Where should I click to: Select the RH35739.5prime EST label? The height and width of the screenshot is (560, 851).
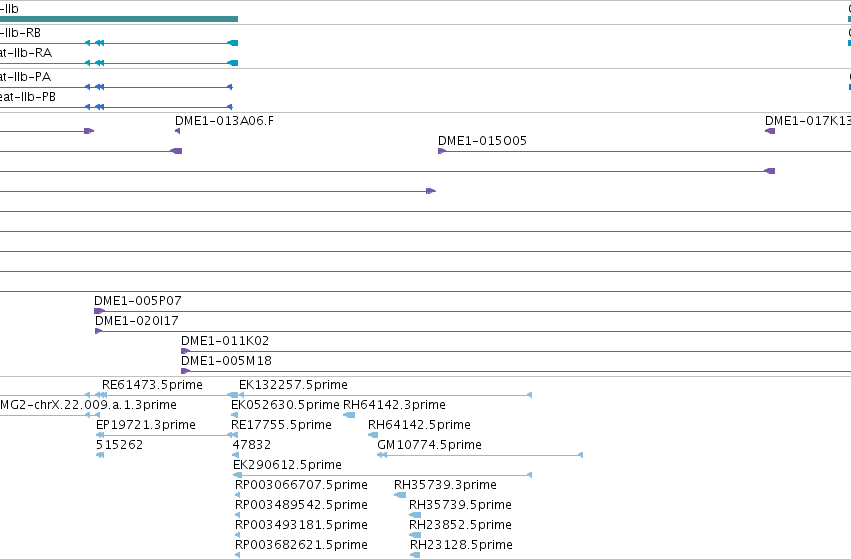tap(460, 506)
